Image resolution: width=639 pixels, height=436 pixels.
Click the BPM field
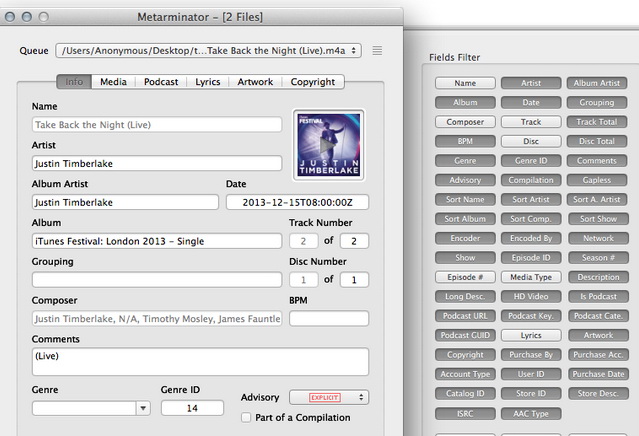tap(329, 318)
